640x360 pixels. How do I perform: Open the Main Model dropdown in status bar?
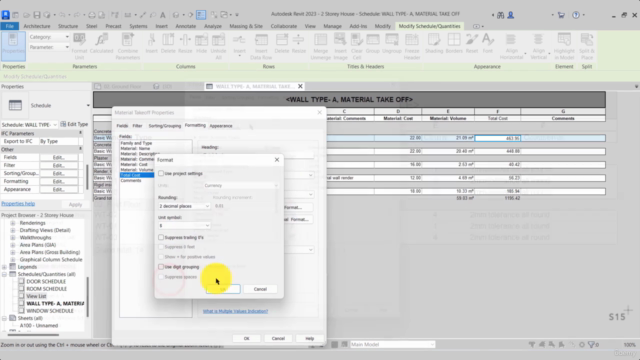pos(392,344)
